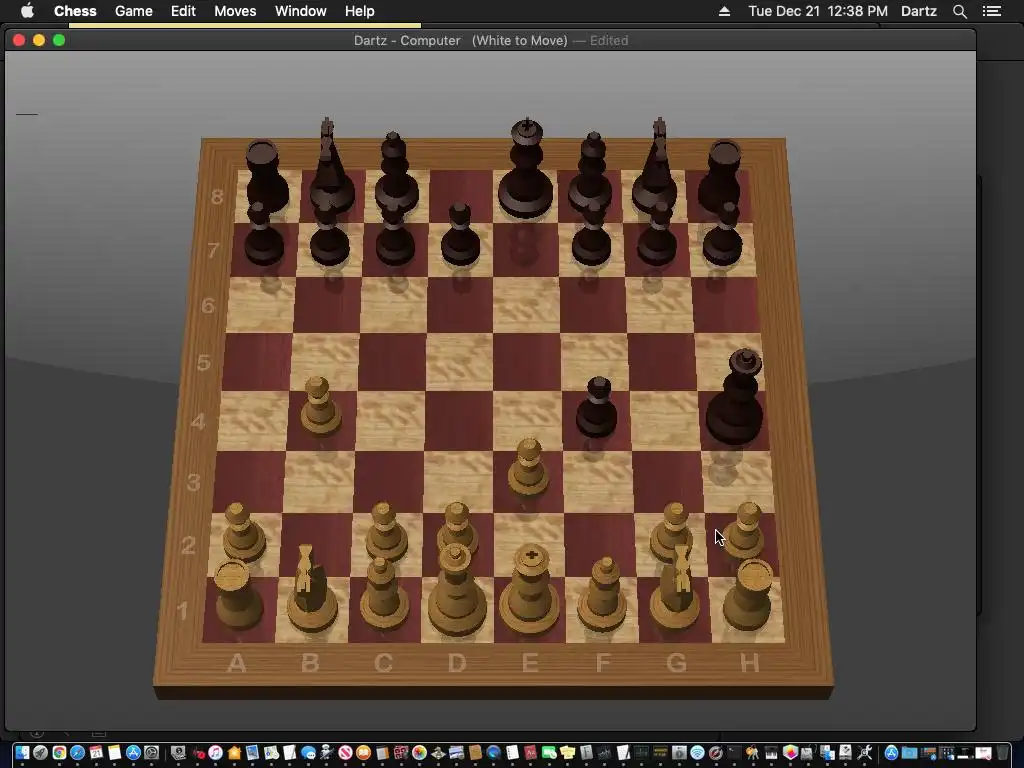
Task: Select the white pawn on B4
Action: pos(321,408)
